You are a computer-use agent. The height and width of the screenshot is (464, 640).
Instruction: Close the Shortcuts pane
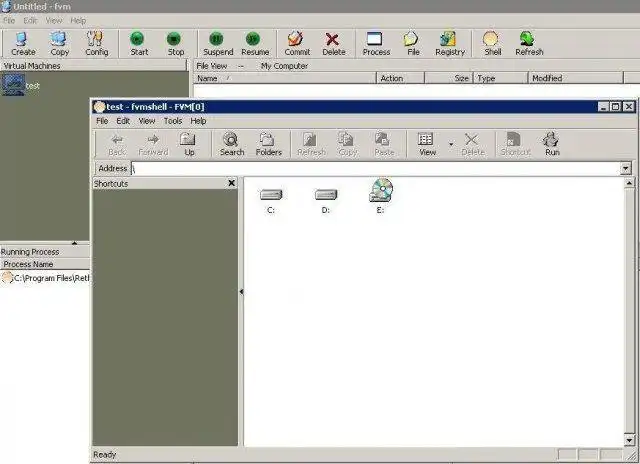(231, 183)
